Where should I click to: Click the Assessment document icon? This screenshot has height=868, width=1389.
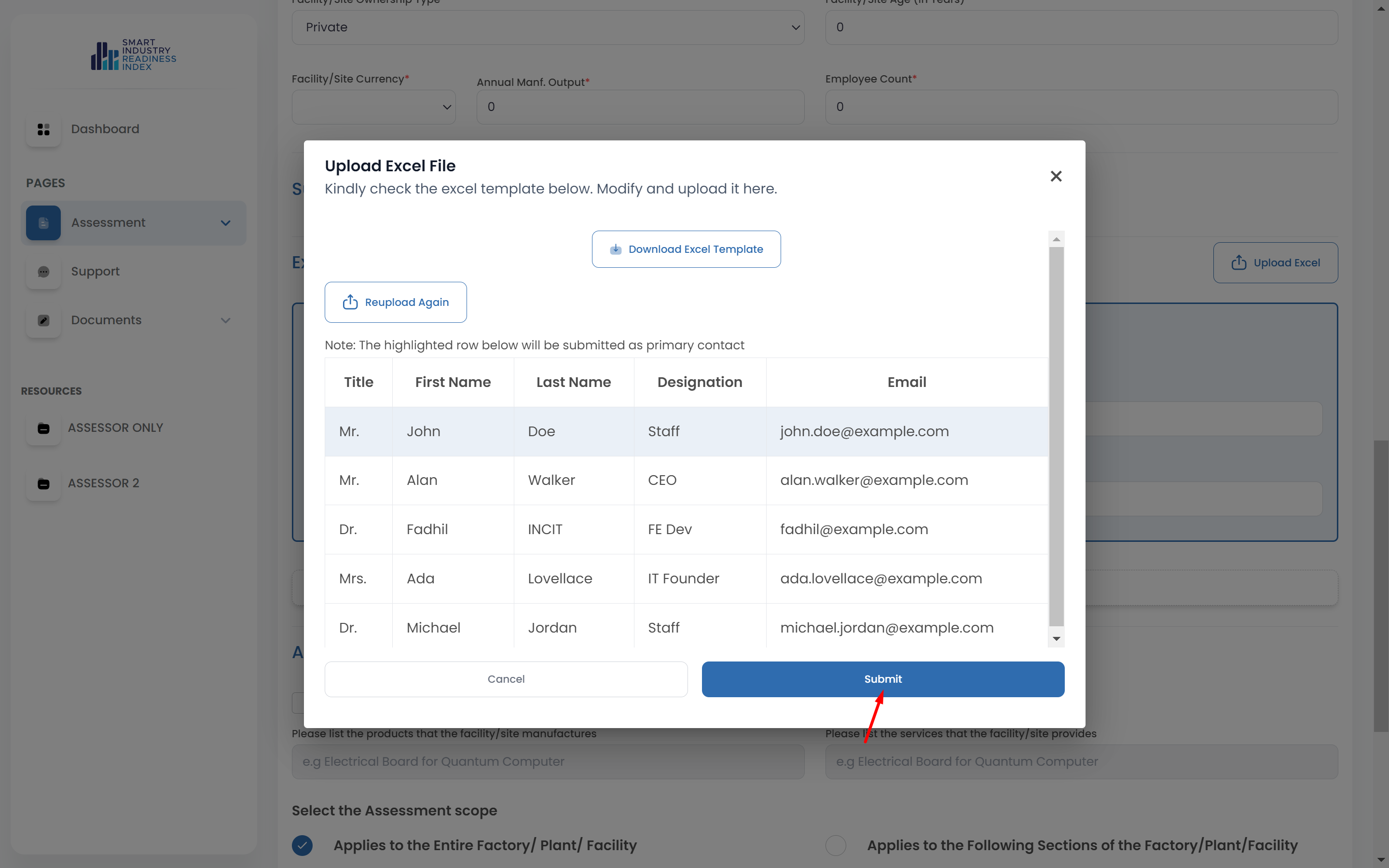43,223
